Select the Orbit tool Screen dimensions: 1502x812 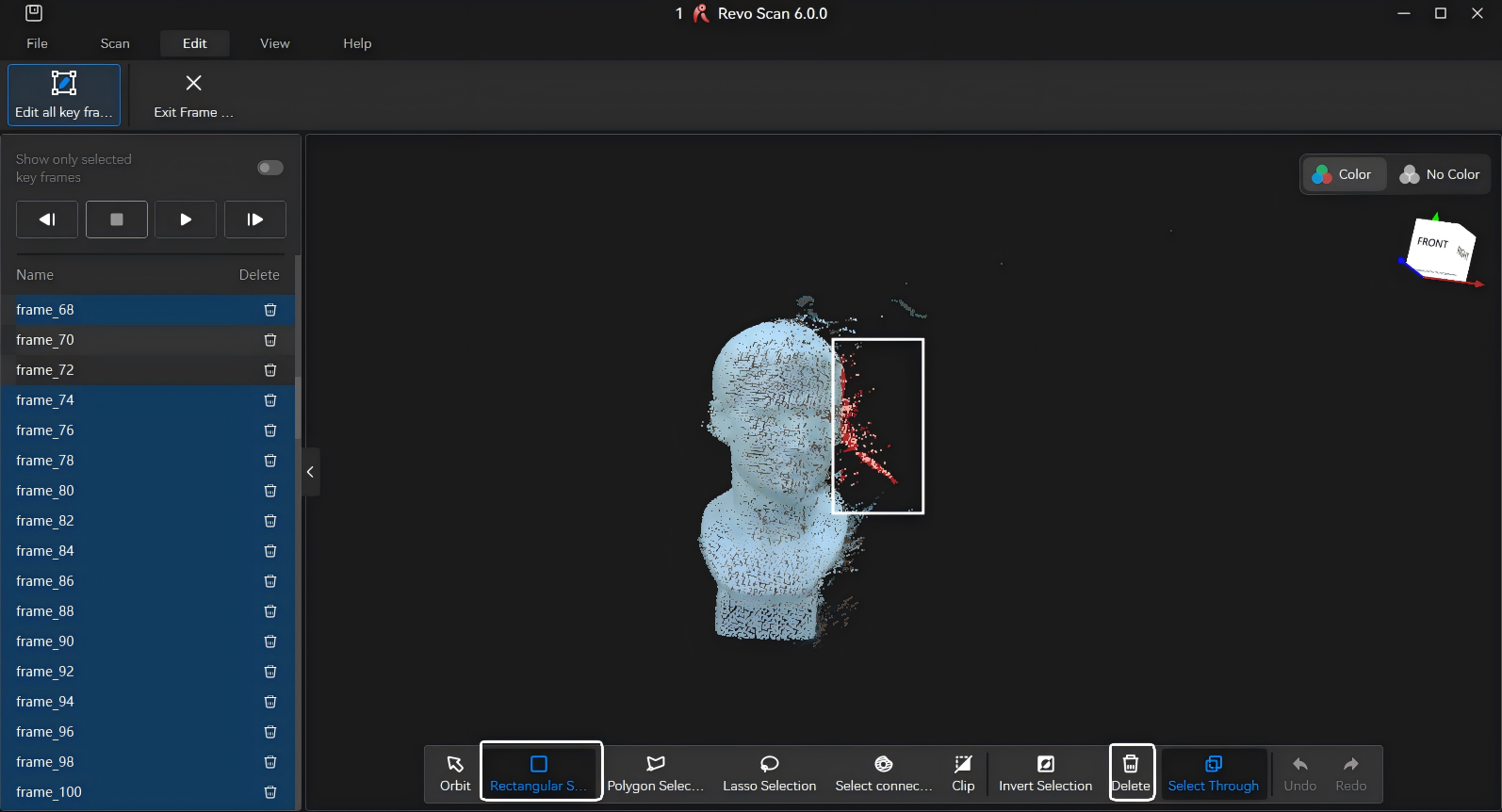pyautogui.click(x=455, y=772)
